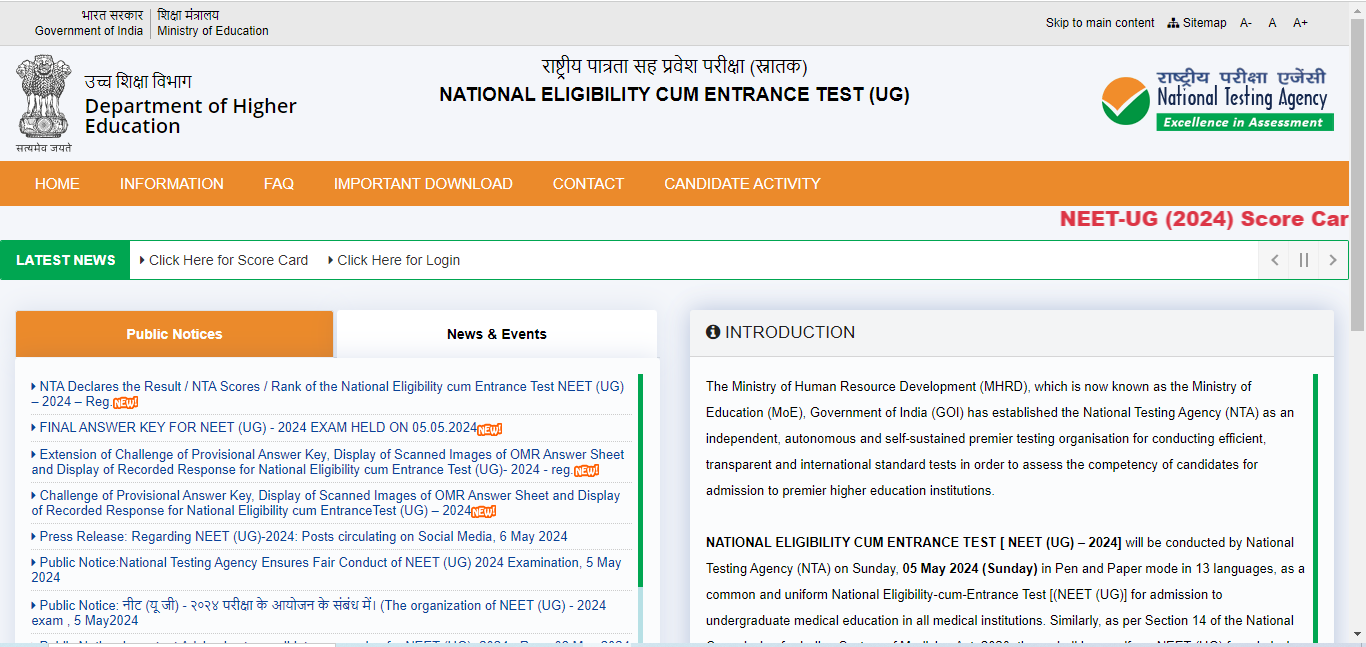Open the IMPORTANT DOWNLOAD menu
The image size is (1366, 647).
pos(423,184)
